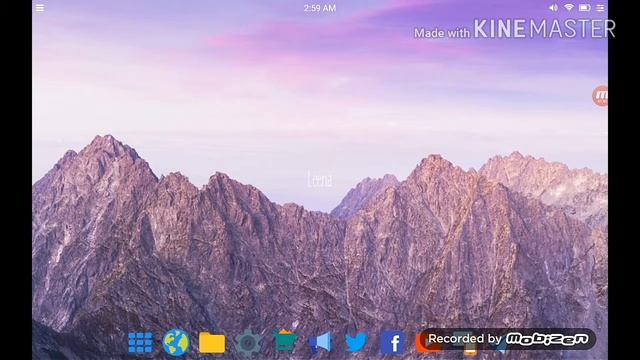
Task: Launch the Twitter bird icon
Action: click(x=356, y=342)
